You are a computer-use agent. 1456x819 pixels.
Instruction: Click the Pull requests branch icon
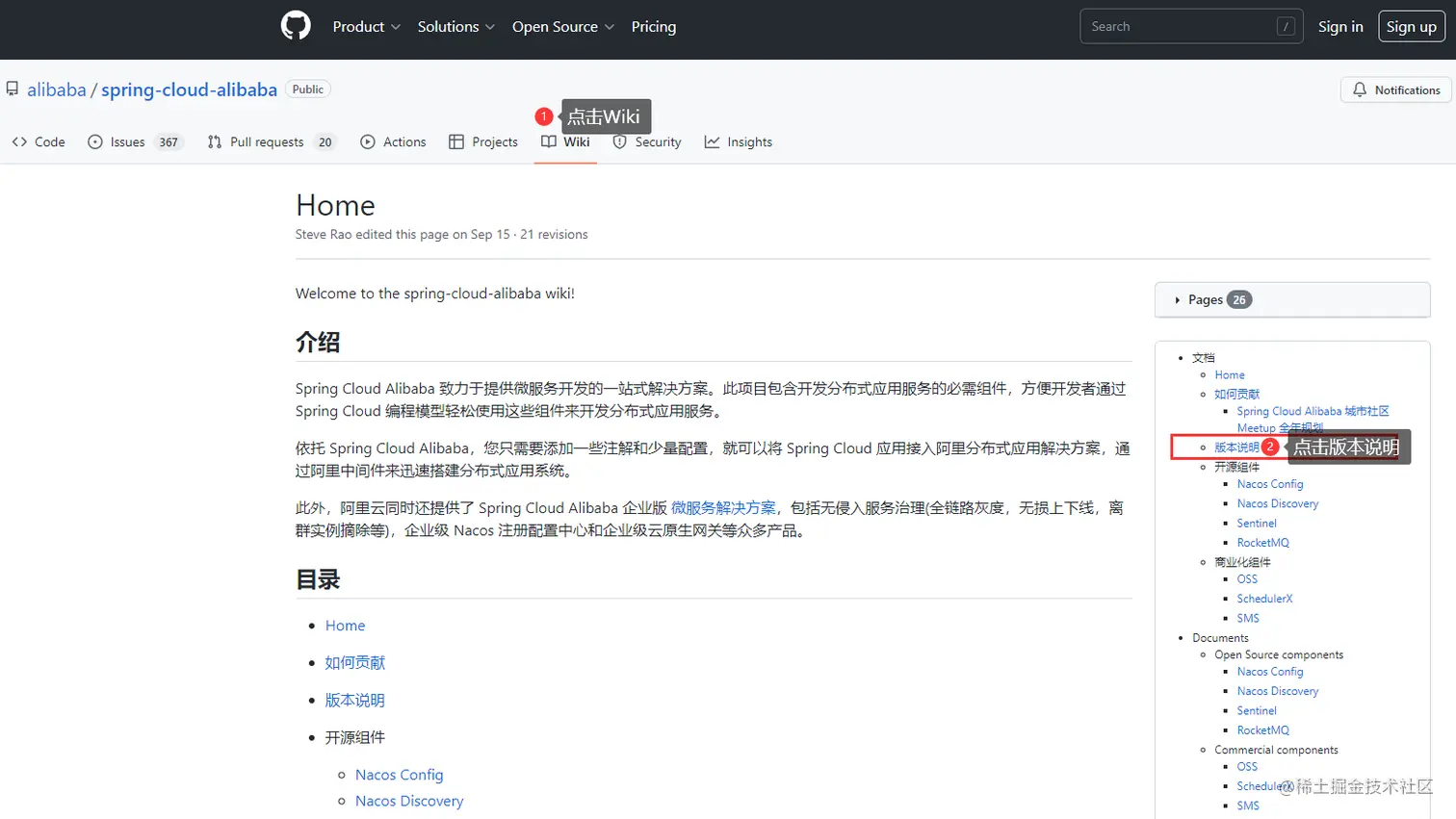click(x=215, y=142)
